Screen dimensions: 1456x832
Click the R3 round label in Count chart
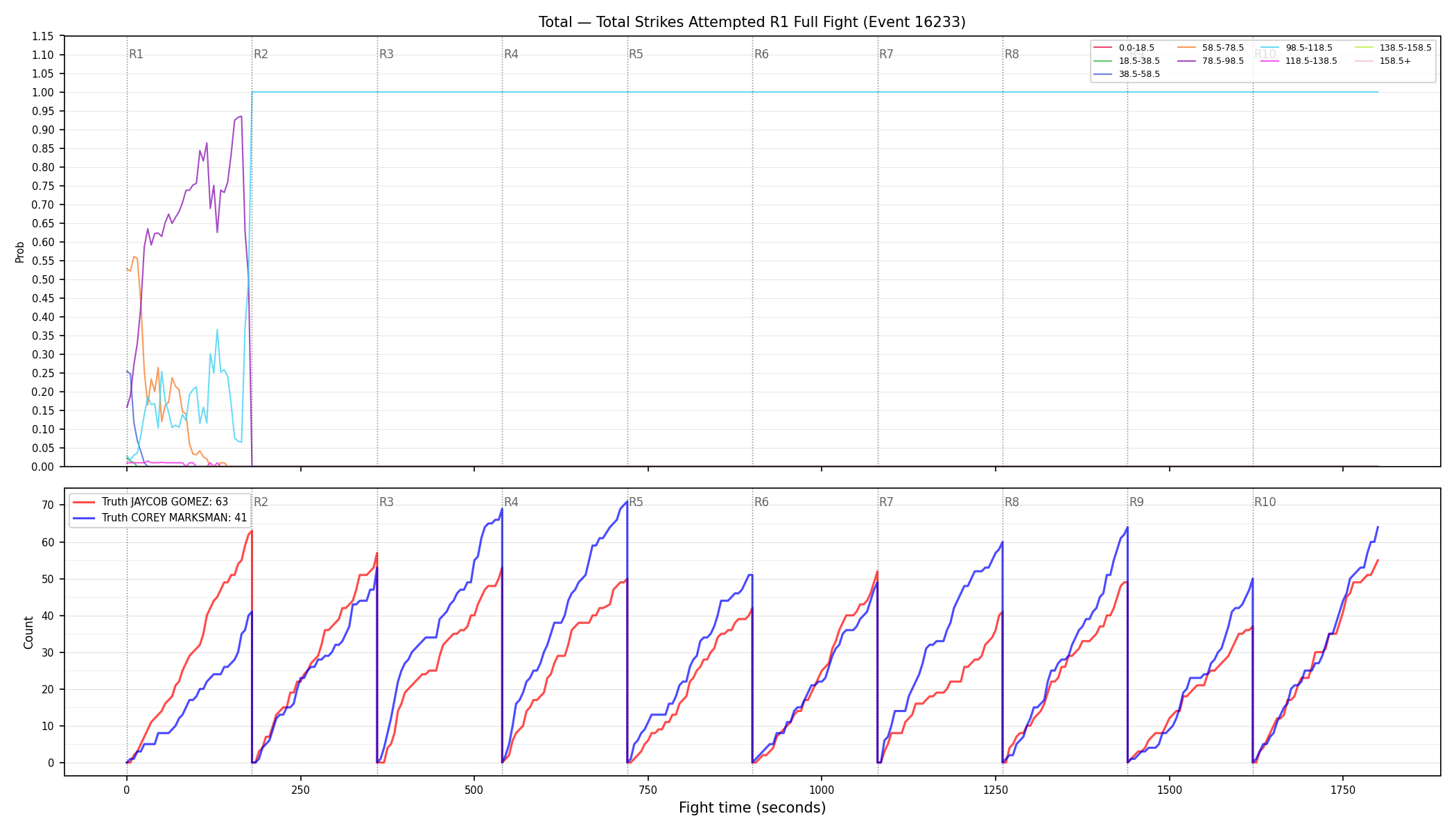(386, 502)
